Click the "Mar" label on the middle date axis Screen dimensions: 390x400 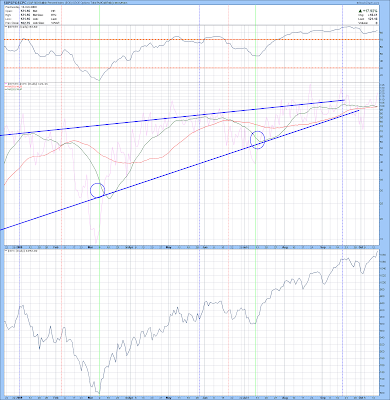pos(90,247)
